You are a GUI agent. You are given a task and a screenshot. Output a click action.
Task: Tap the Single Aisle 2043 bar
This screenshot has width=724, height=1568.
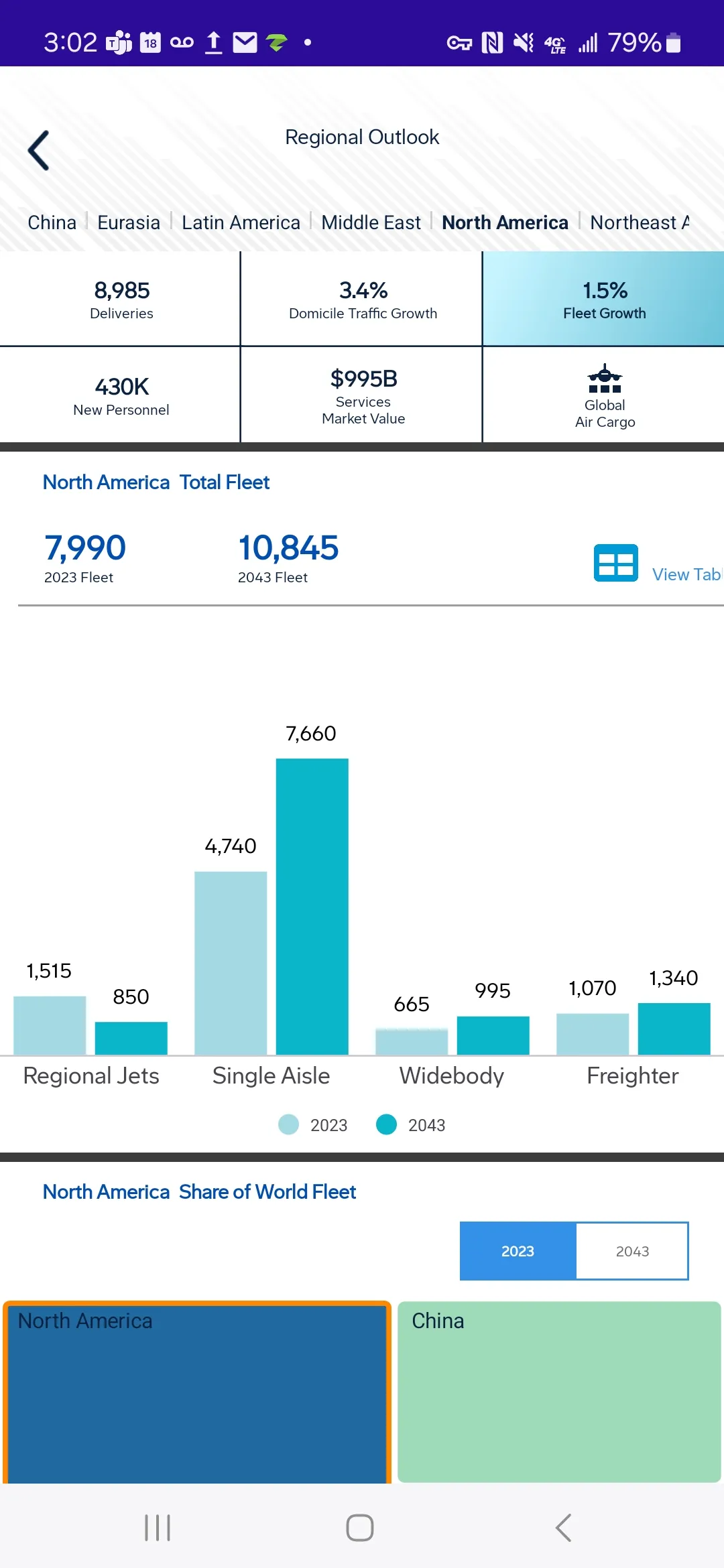312,907
